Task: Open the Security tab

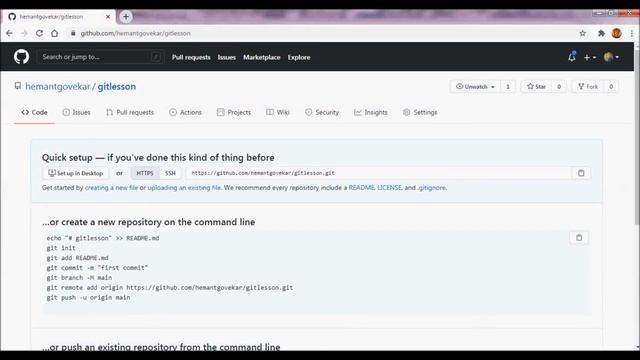Action: click(x=322, y=112)
